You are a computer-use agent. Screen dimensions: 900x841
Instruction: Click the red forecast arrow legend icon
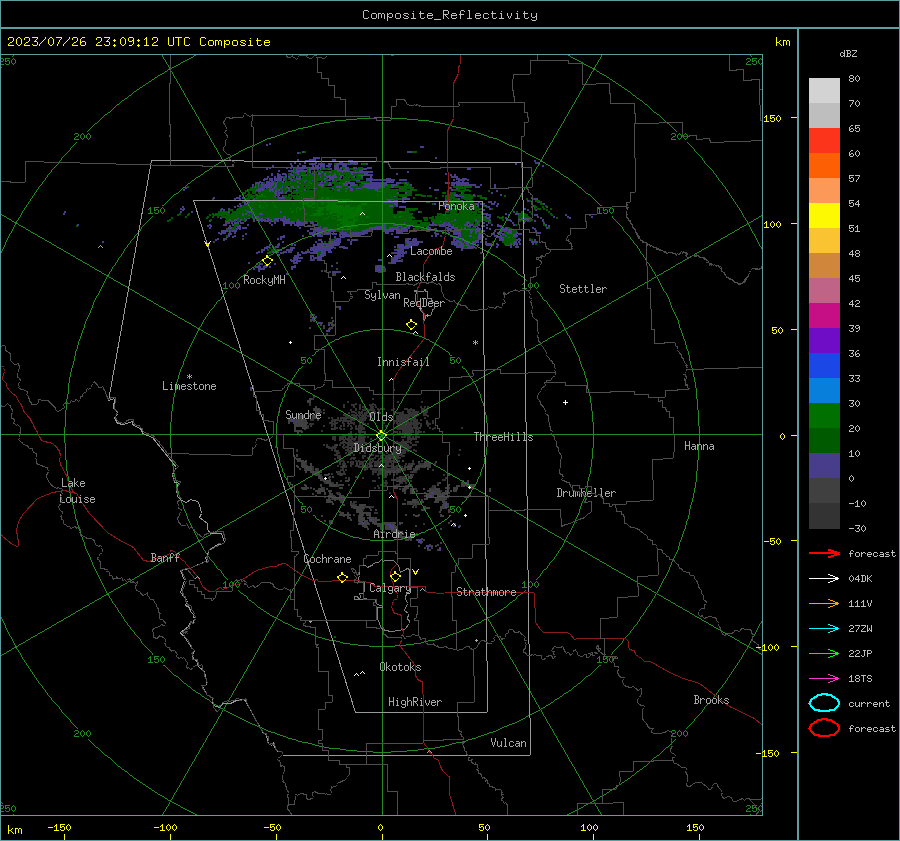pos(824,553)
